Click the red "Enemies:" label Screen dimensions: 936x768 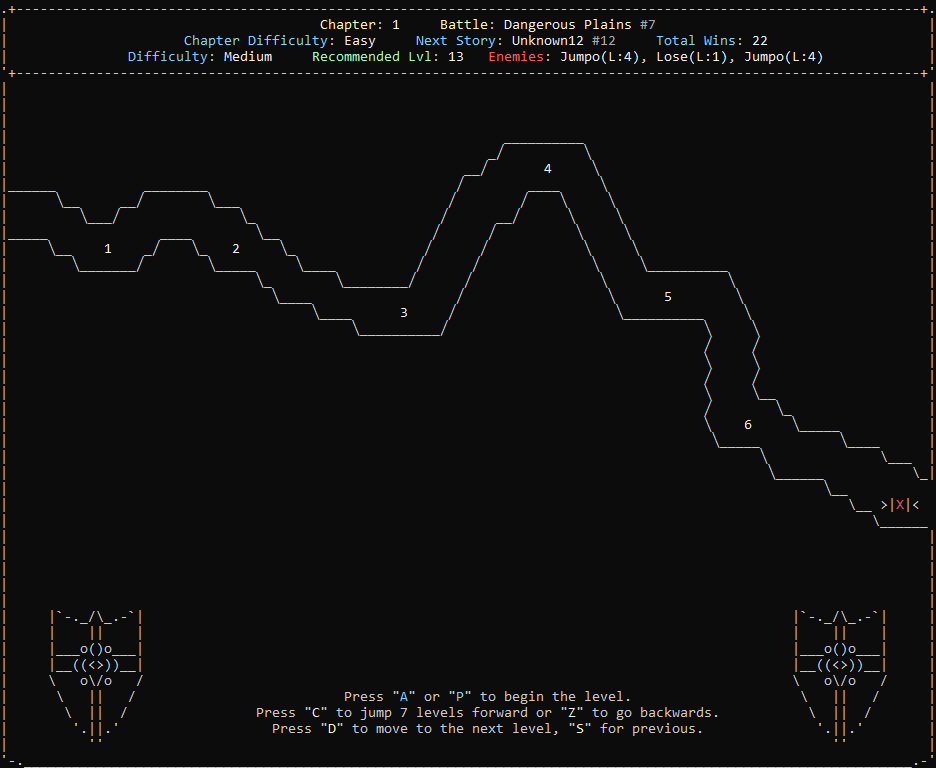[x=519, y=57]
